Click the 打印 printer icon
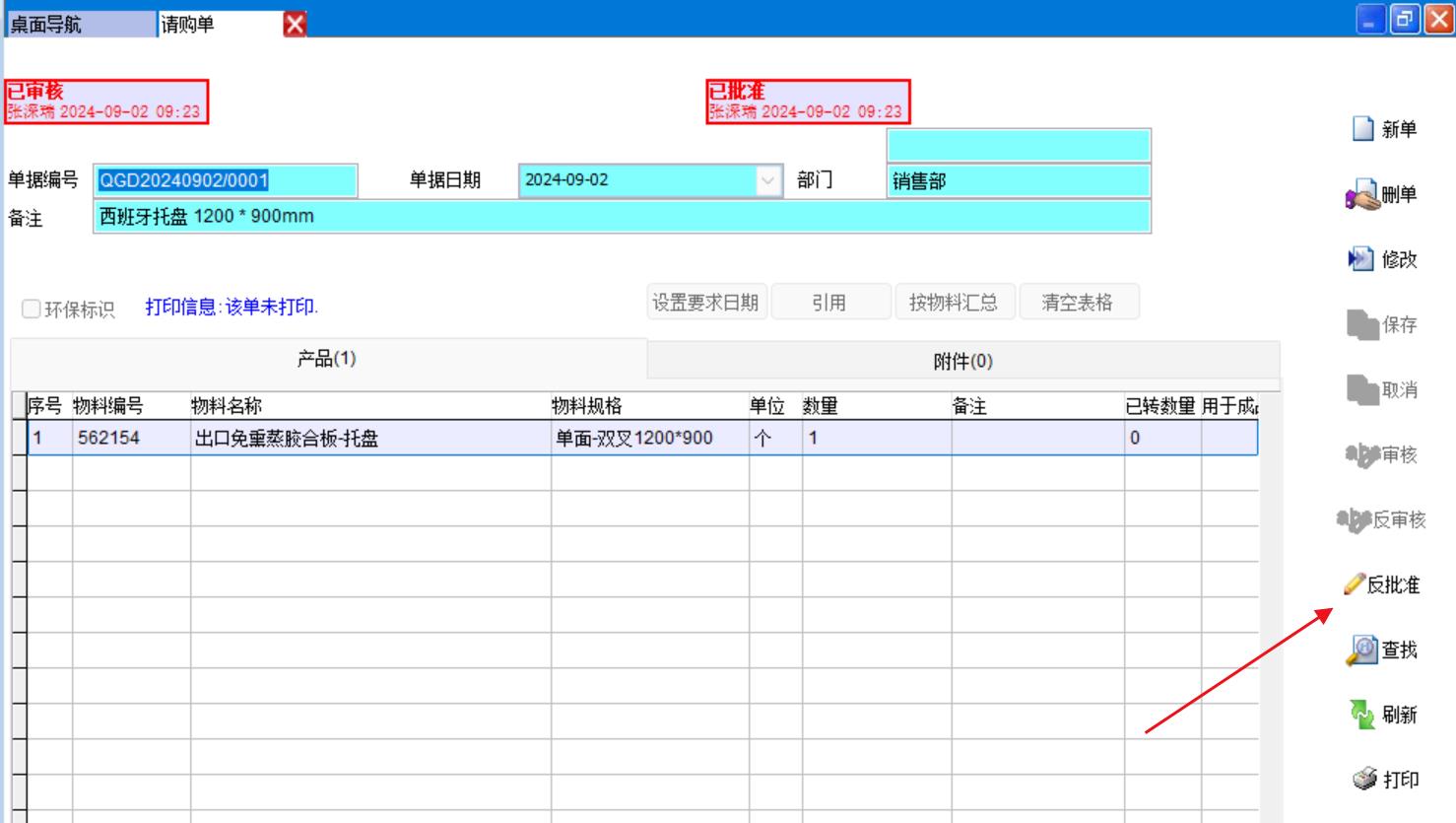 click(x=1364, y=780)
